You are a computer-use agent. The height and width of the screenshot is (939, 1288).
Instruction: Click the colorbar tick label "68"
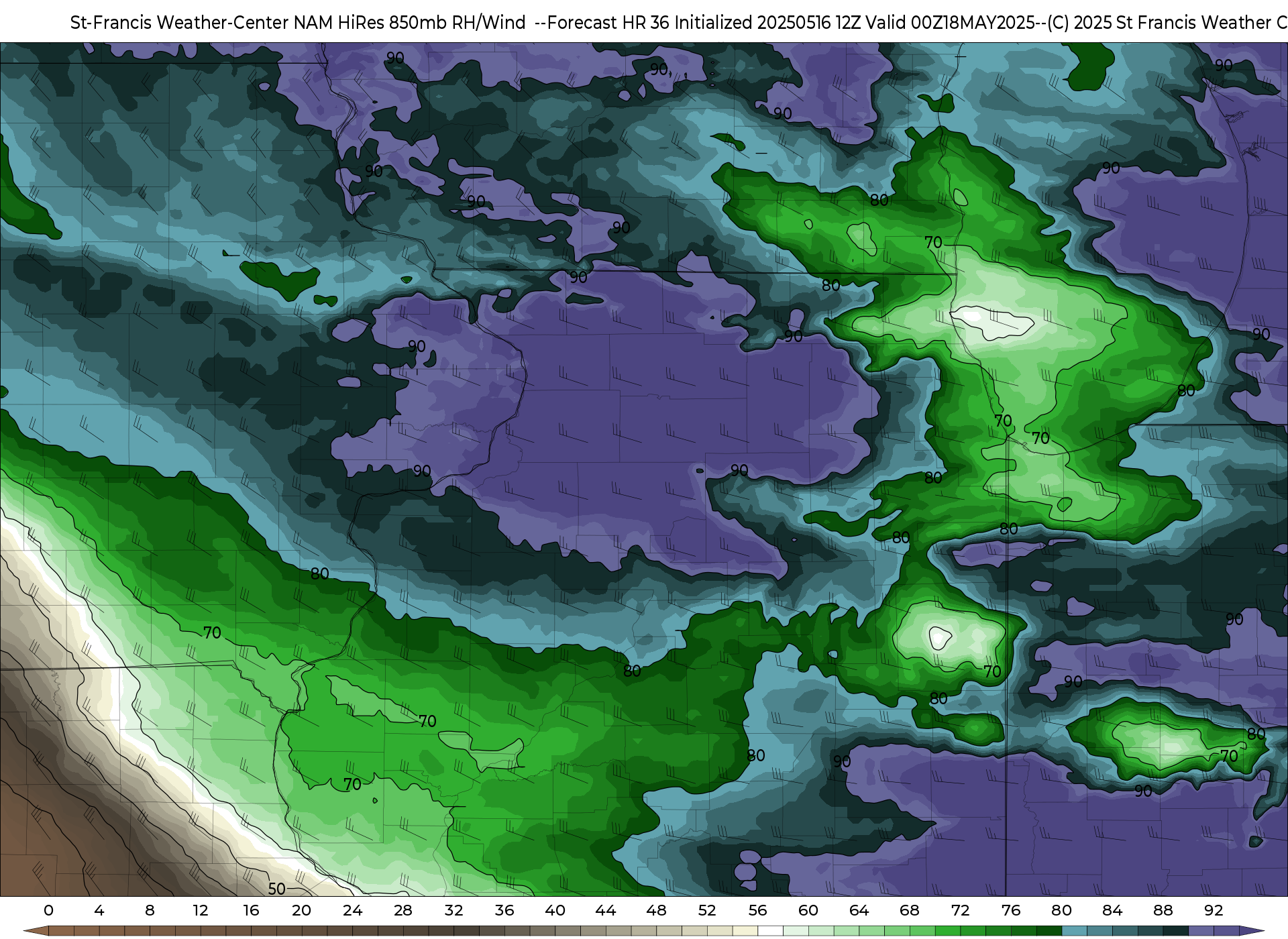(x=910, y=911)
